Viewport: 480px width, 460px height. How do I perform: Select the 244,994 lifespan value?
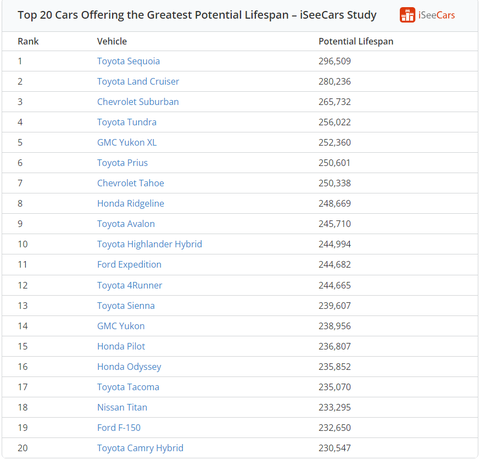335,244
